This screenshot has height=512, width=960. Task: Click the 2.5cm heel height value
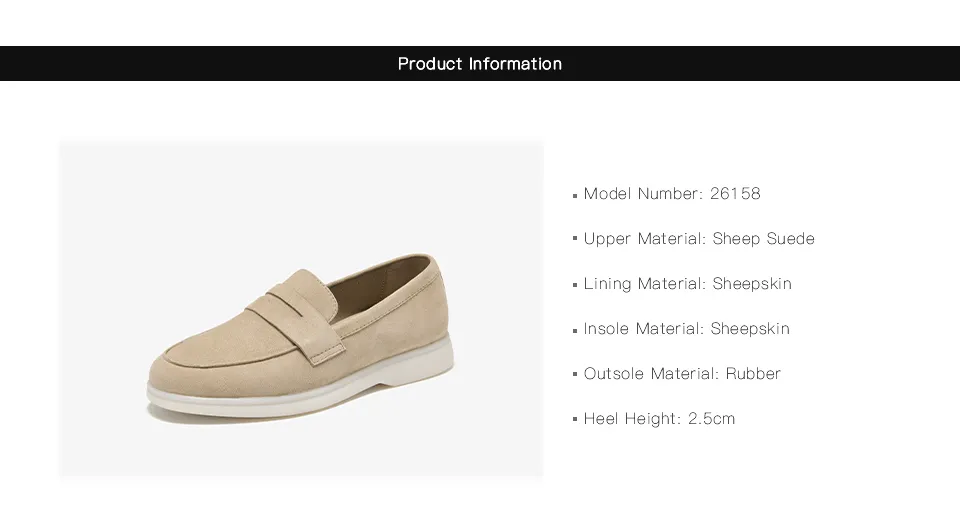point(711,419)
